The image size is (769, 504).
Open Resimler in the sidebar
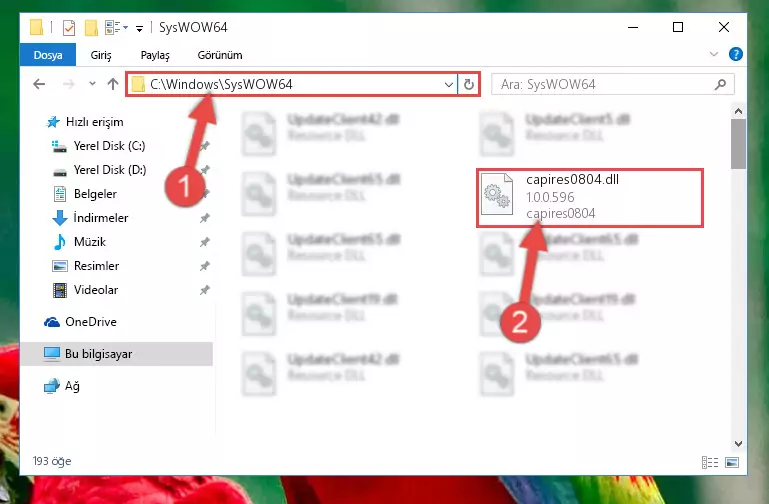(96, 266)
